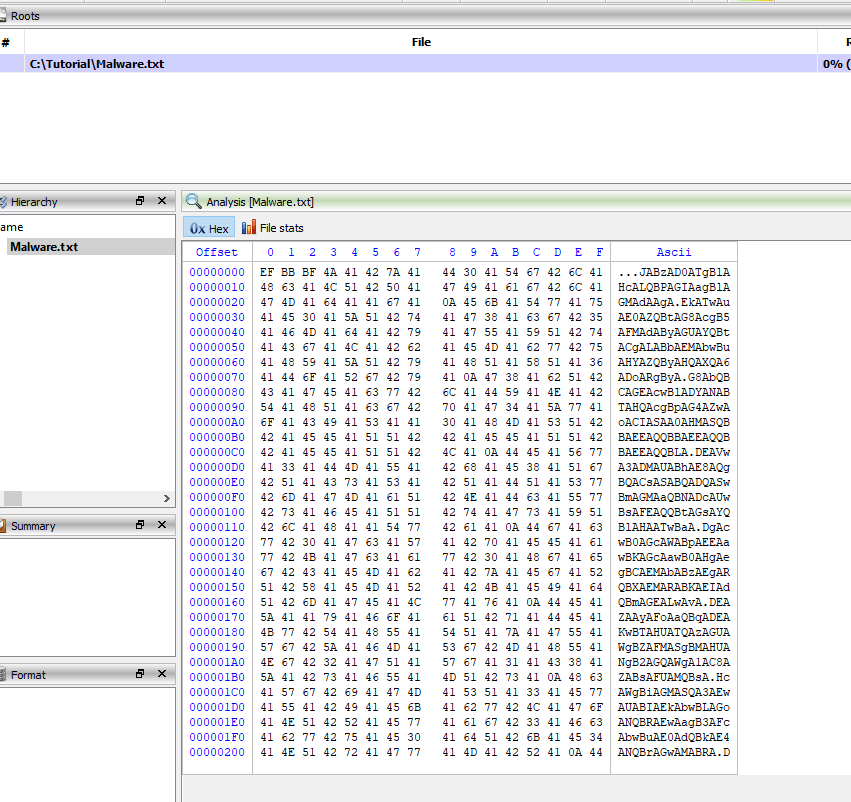Select Malware.txt in the Hierarchy tree

point(44,247)
